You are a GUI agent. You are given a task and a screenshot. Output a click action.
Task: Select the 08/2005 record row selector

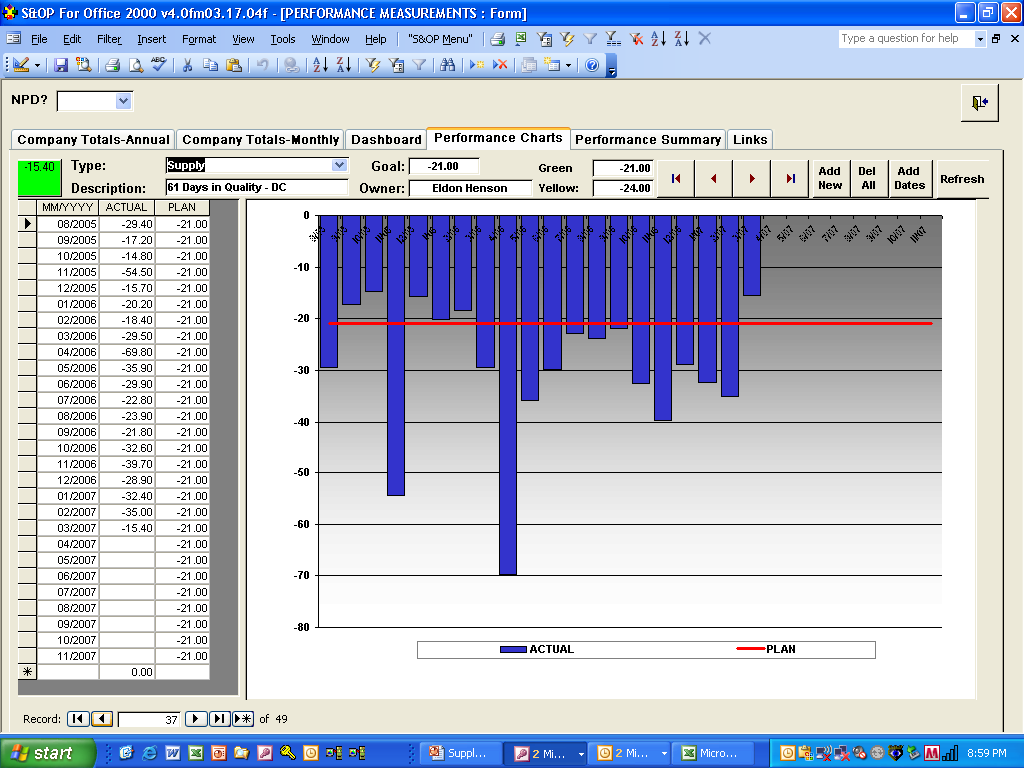[x=27, y=224]
